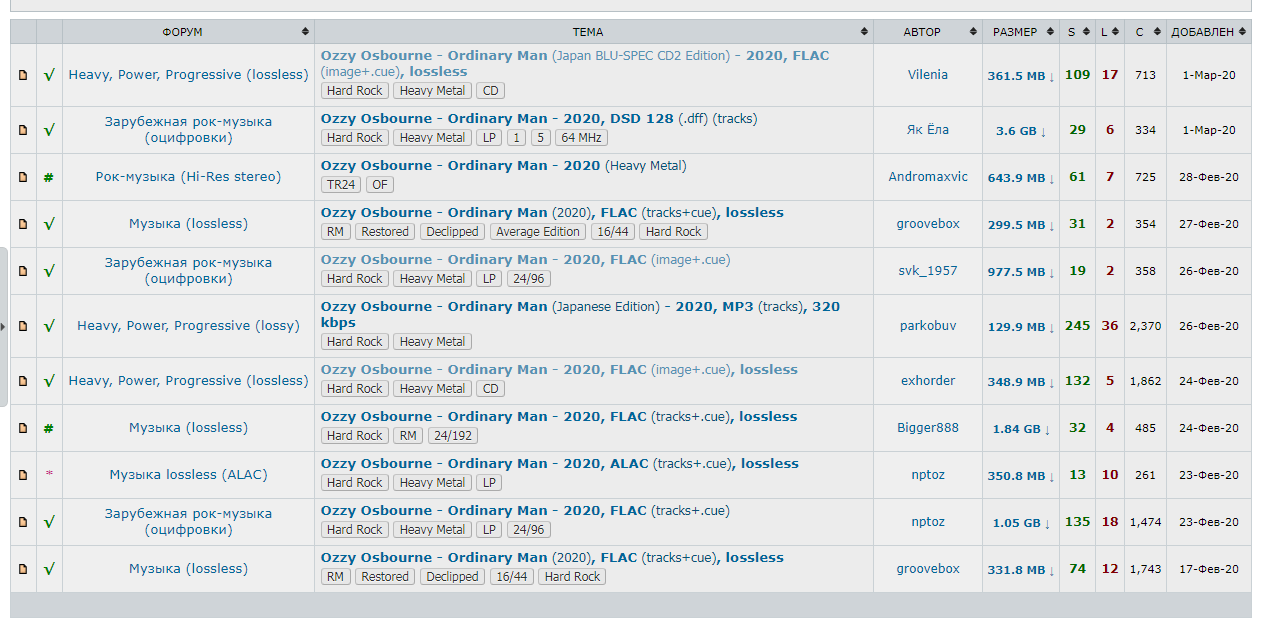The width and height of the screenshot is (1262, 640).
Task: Open the Рок-музыка (Hi-Res stereo) forum
Action: pyautogui.click(x=188, y=177)
